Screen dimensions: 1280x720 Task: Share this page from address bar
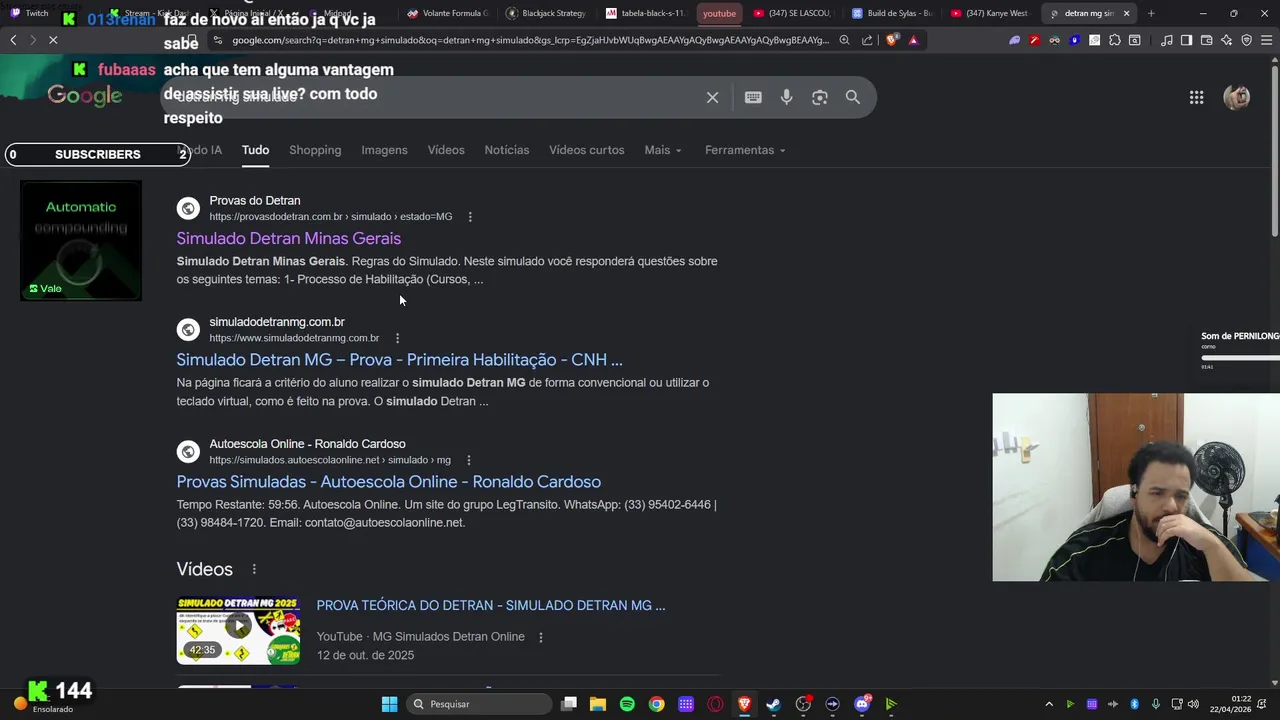867,40
